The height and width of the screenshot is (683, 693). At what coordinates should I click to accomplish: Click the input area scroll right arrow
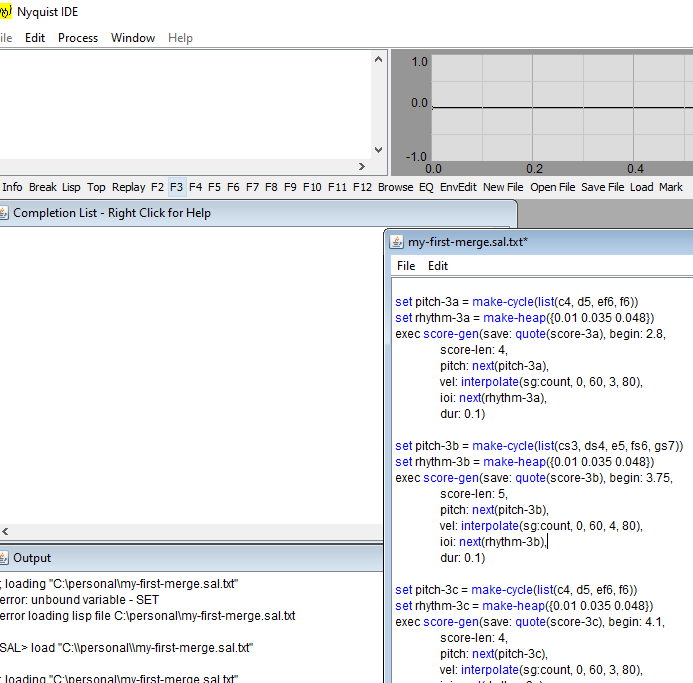point(362,166)
